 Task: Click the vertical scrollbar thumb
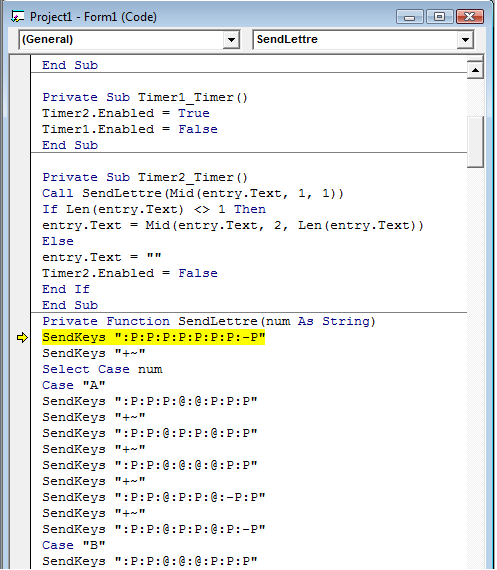tap(475, 142)
